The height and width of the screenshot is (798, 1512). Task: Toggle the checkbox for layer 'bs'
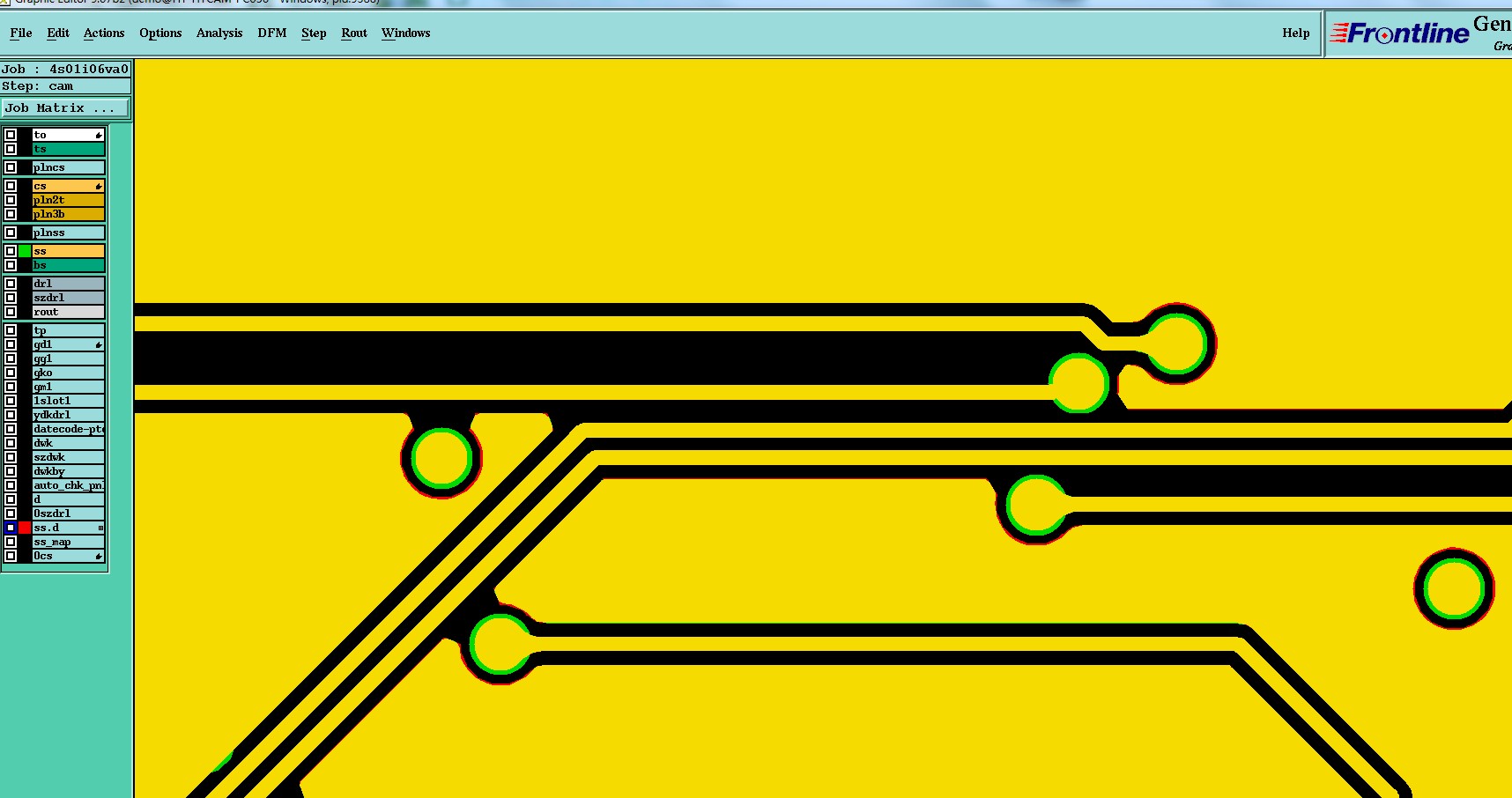click(11, 265)
